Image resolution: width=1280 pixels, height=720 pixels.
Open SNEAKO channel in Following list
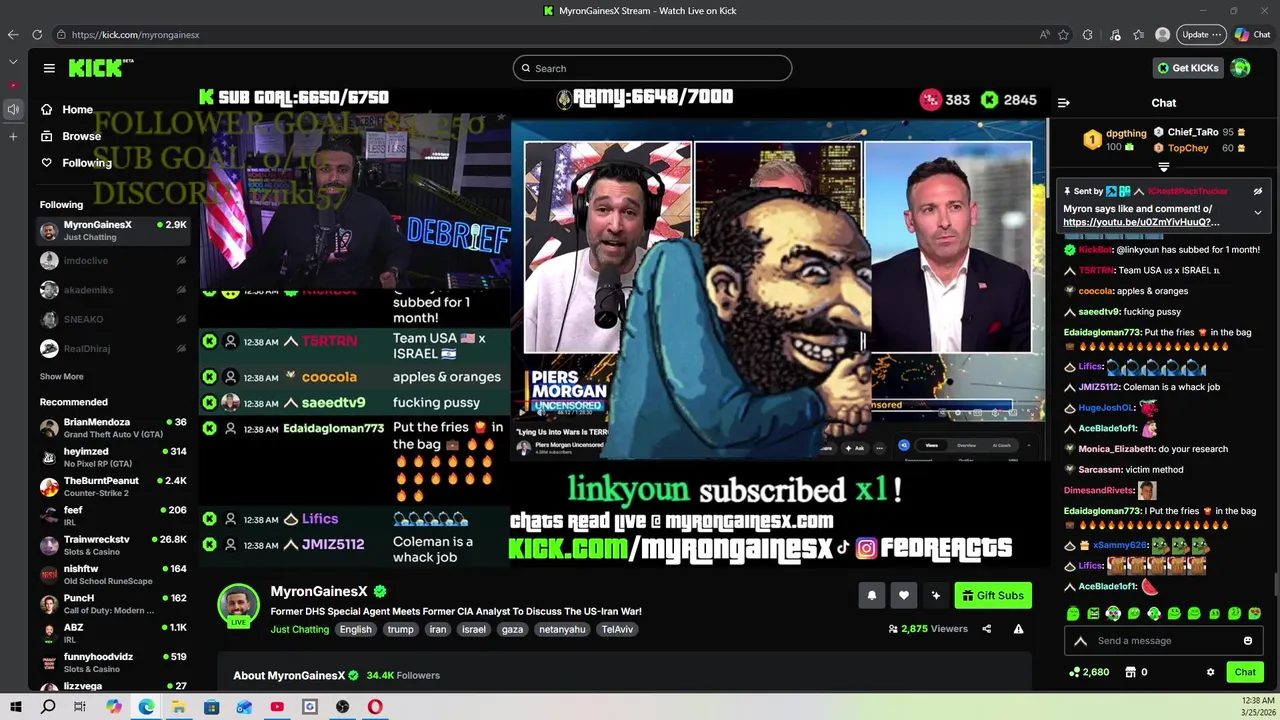[x=113, y=319]
